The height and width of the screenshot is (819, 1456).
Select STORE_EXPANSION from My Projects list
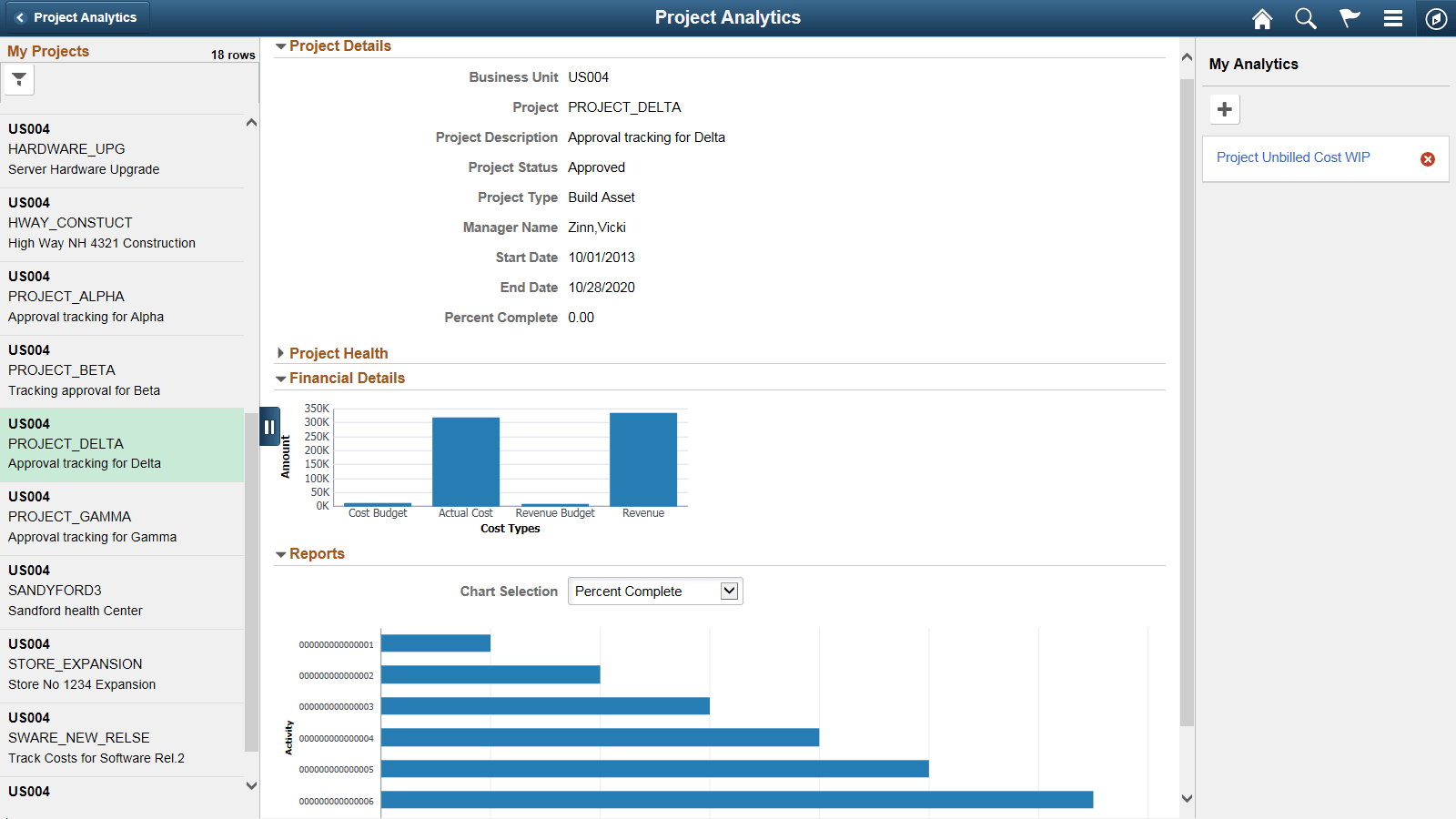pos(123,664)
